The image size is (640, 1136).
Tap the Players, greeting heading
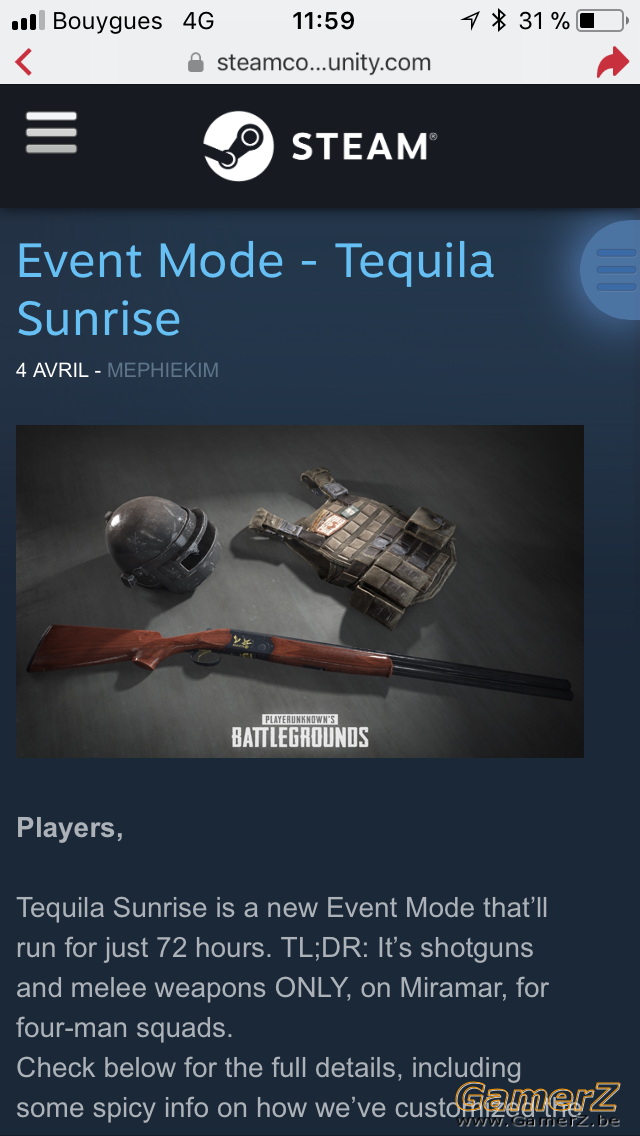coord(70,827)
